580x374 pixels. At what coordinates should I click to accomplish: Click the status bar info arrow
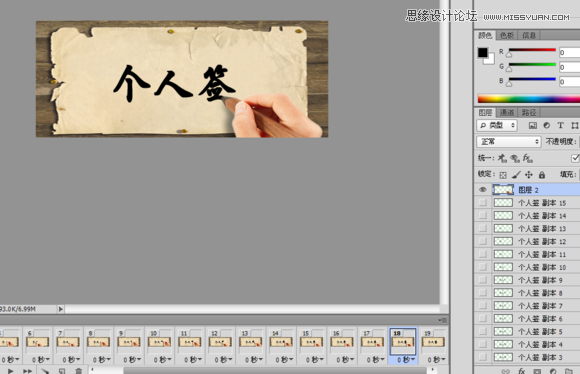pyautogui.click(x=61, y=309)
